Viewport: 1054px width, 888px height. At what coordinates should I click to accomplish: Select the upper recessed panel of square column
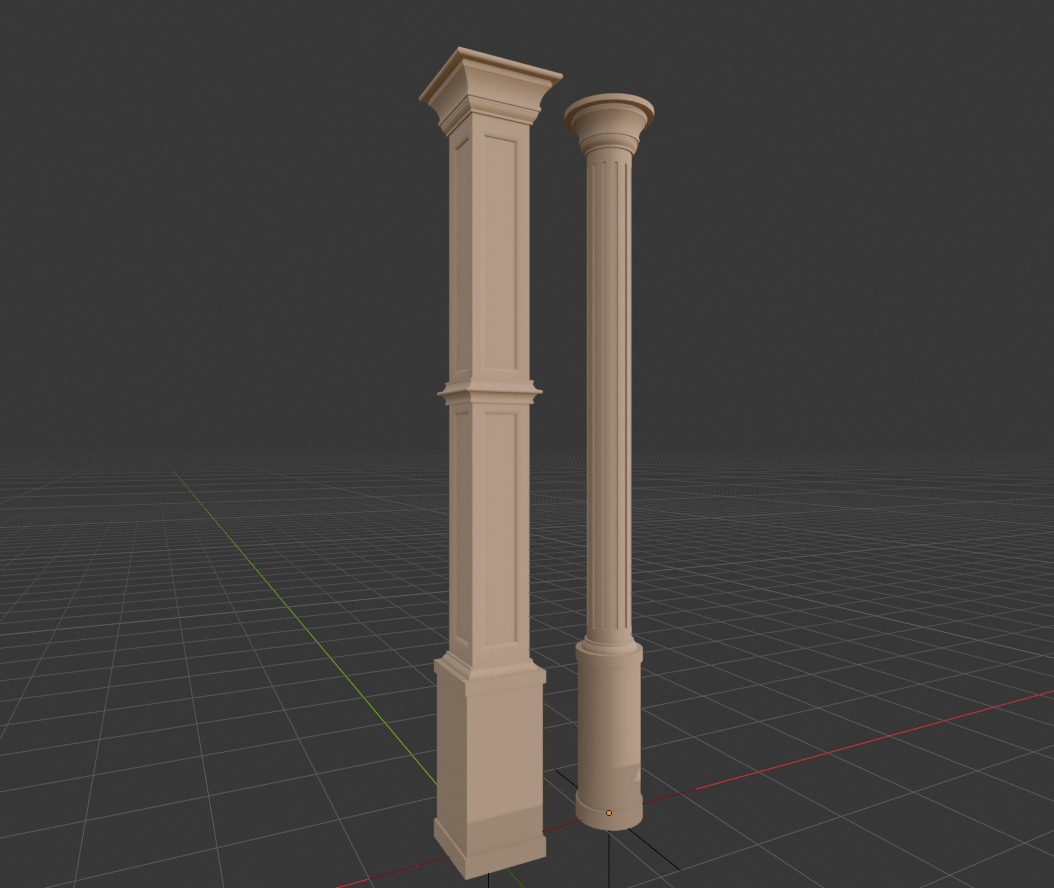pyautogui.click(x=499, y=255)
